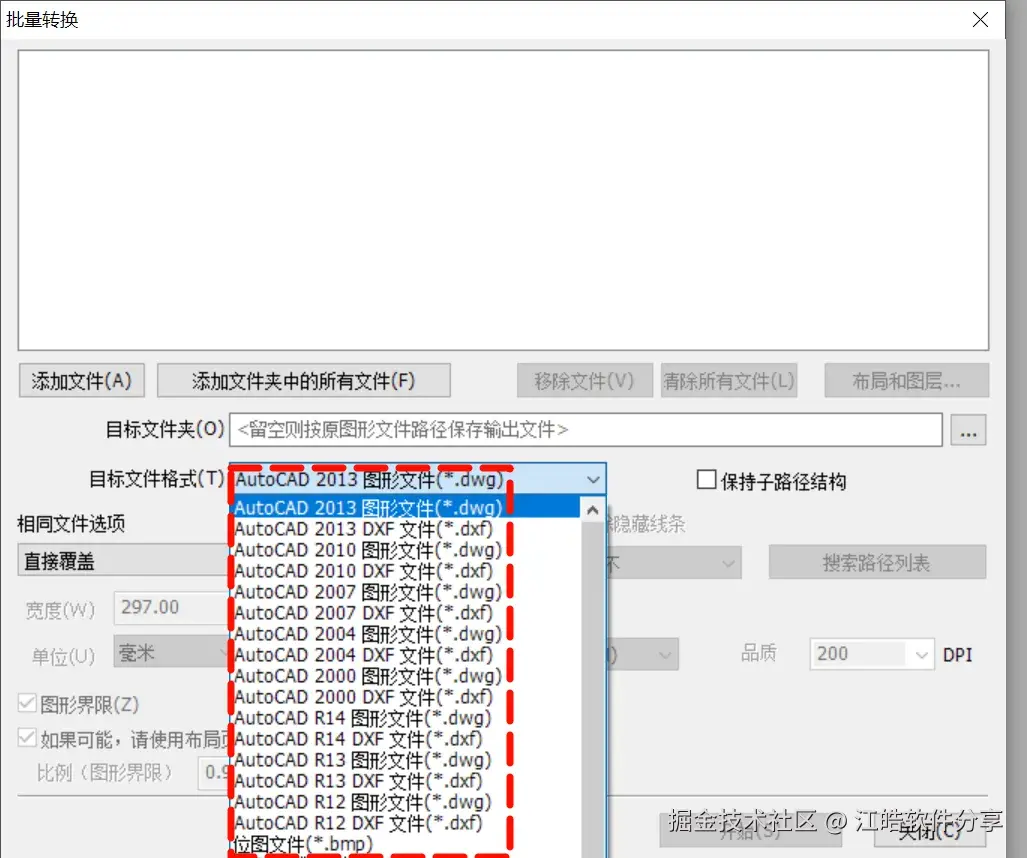Pick AutoCAD R13 DXF 文件(*.dxf) format
The image size is (1027, 858).
click(x=406, y=780)
